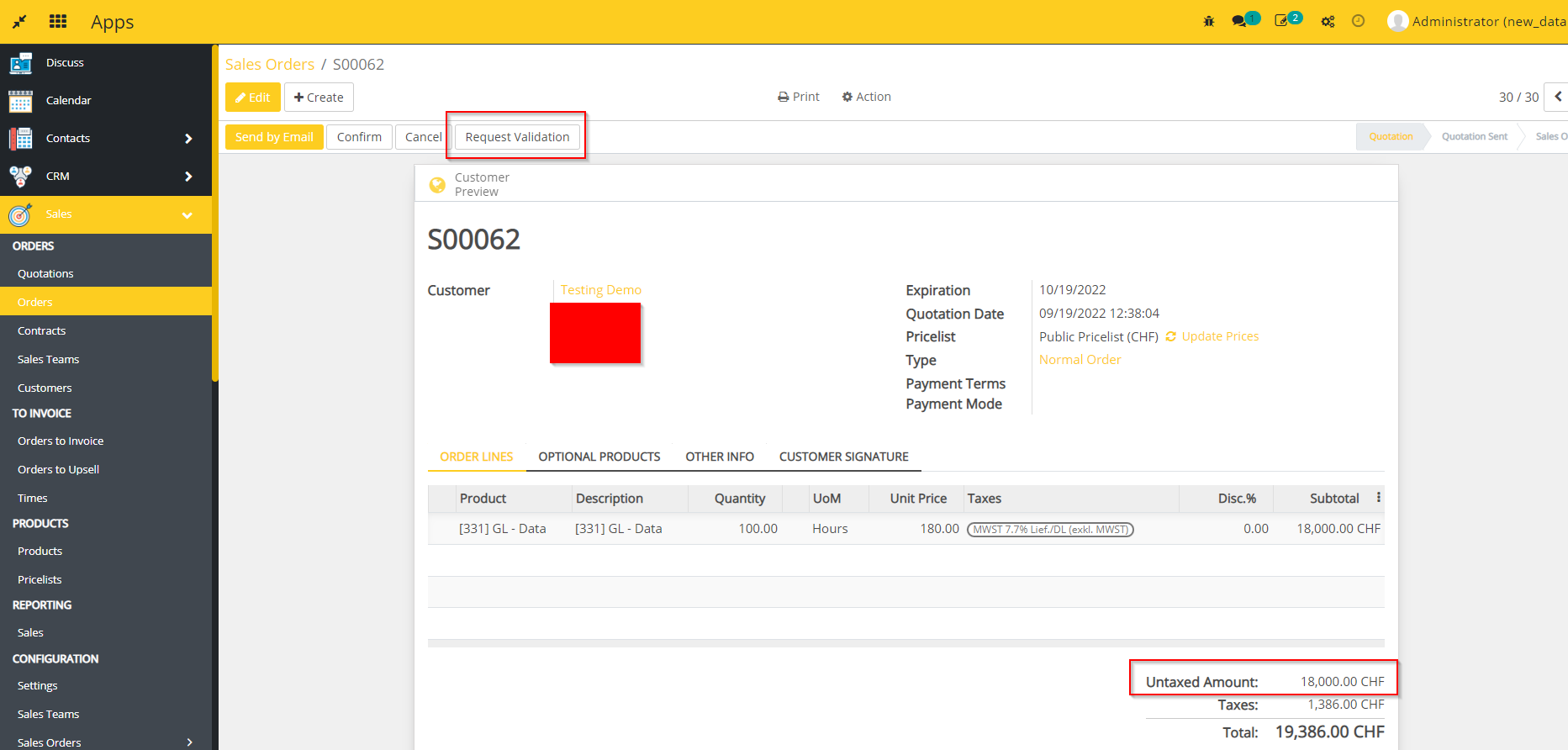Collapse the Sales sidebar menu
This screenshot has height=750, width=1568.
pos(187,215)
